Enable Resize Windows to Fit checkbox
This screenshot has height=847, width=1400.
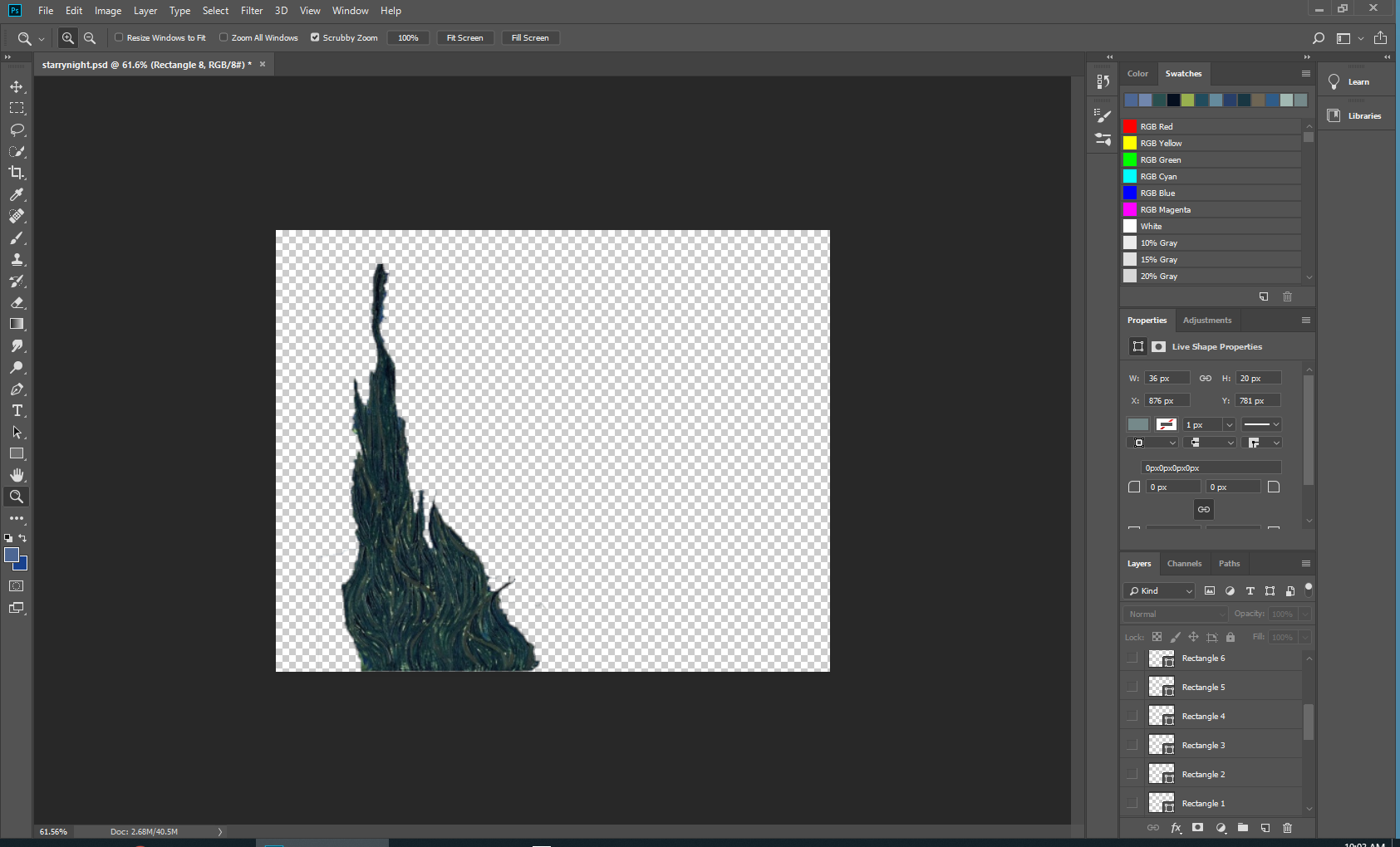coord(119,37)
